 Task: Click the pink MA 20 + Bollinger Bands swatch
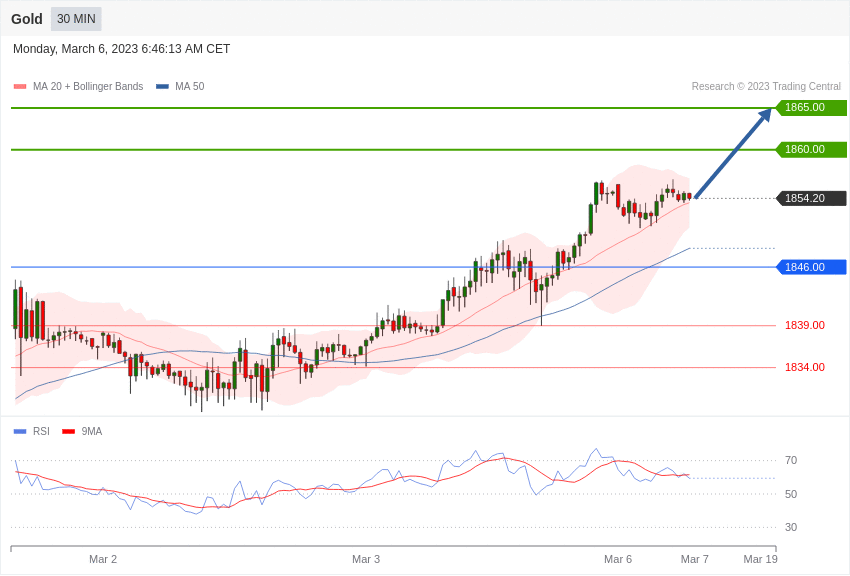pos(20,87)
